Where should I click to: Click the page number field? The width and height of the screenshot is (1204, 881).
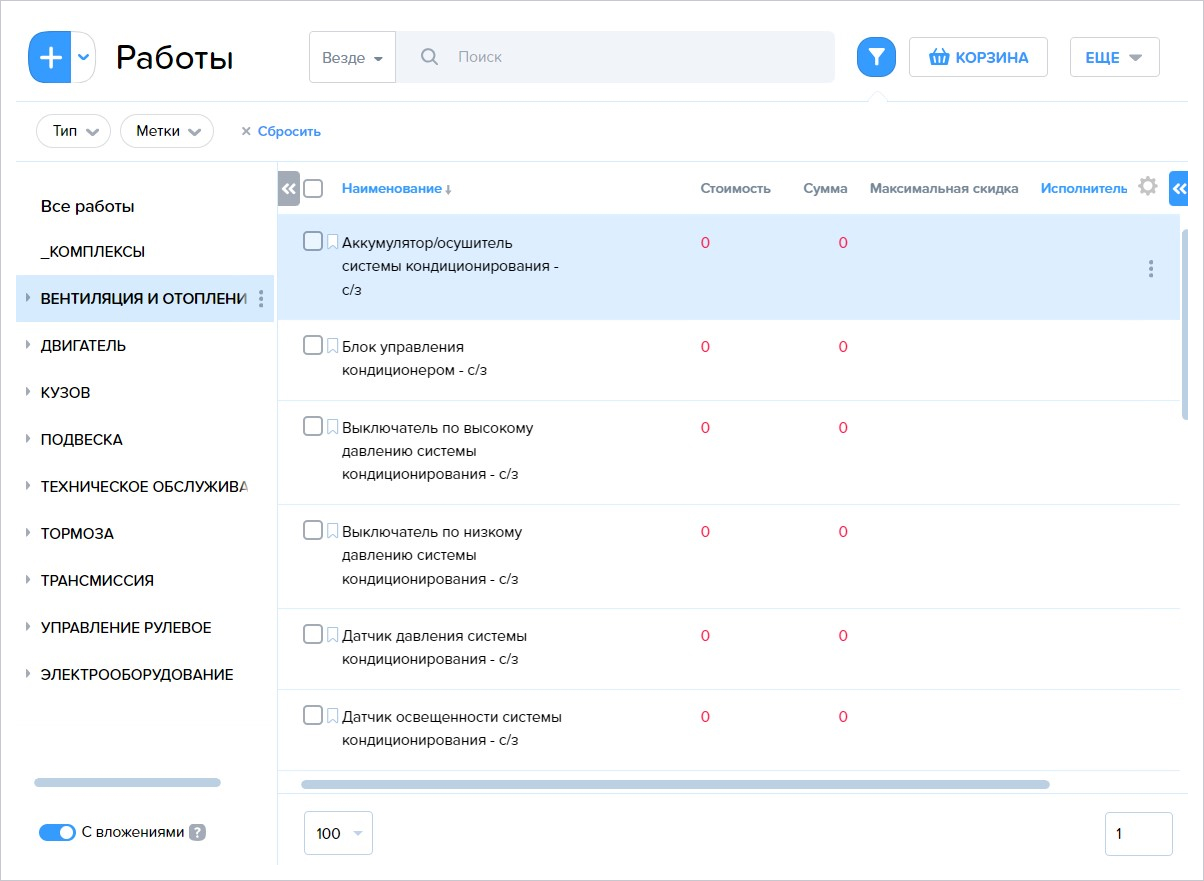click(x=1138, y=833)
